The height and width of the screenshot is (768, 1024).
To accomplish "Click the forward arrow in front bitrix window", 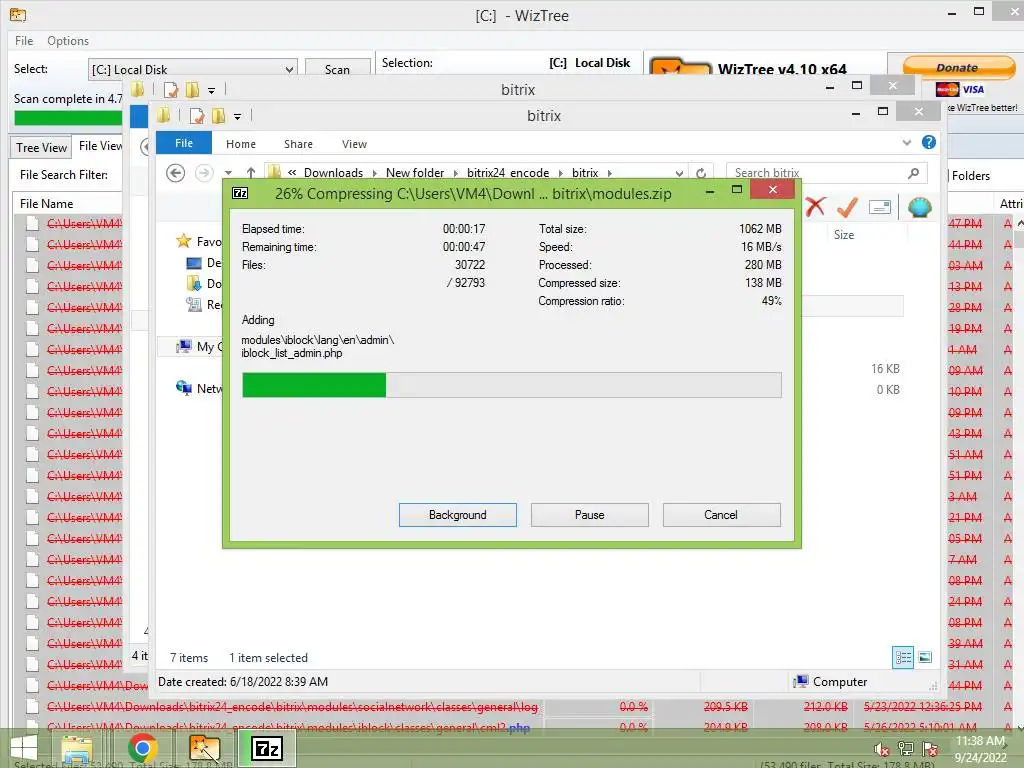I will [x=204, y=173].
